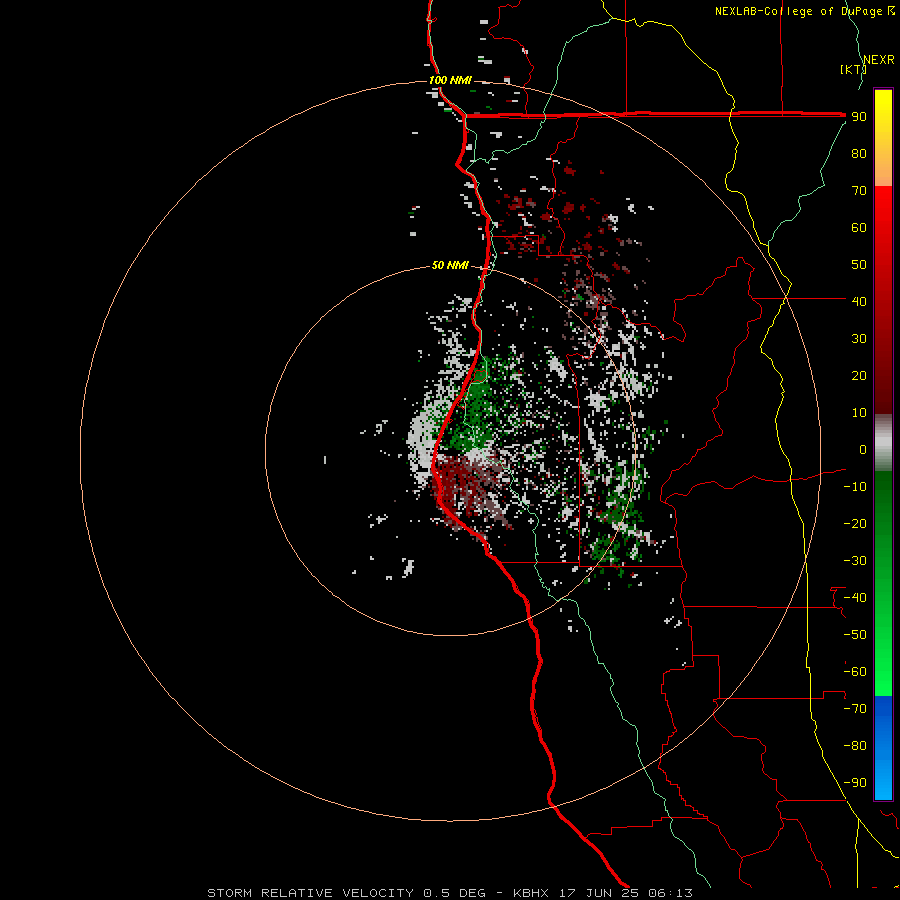Click the "-60" scale value

pos(855,672)
